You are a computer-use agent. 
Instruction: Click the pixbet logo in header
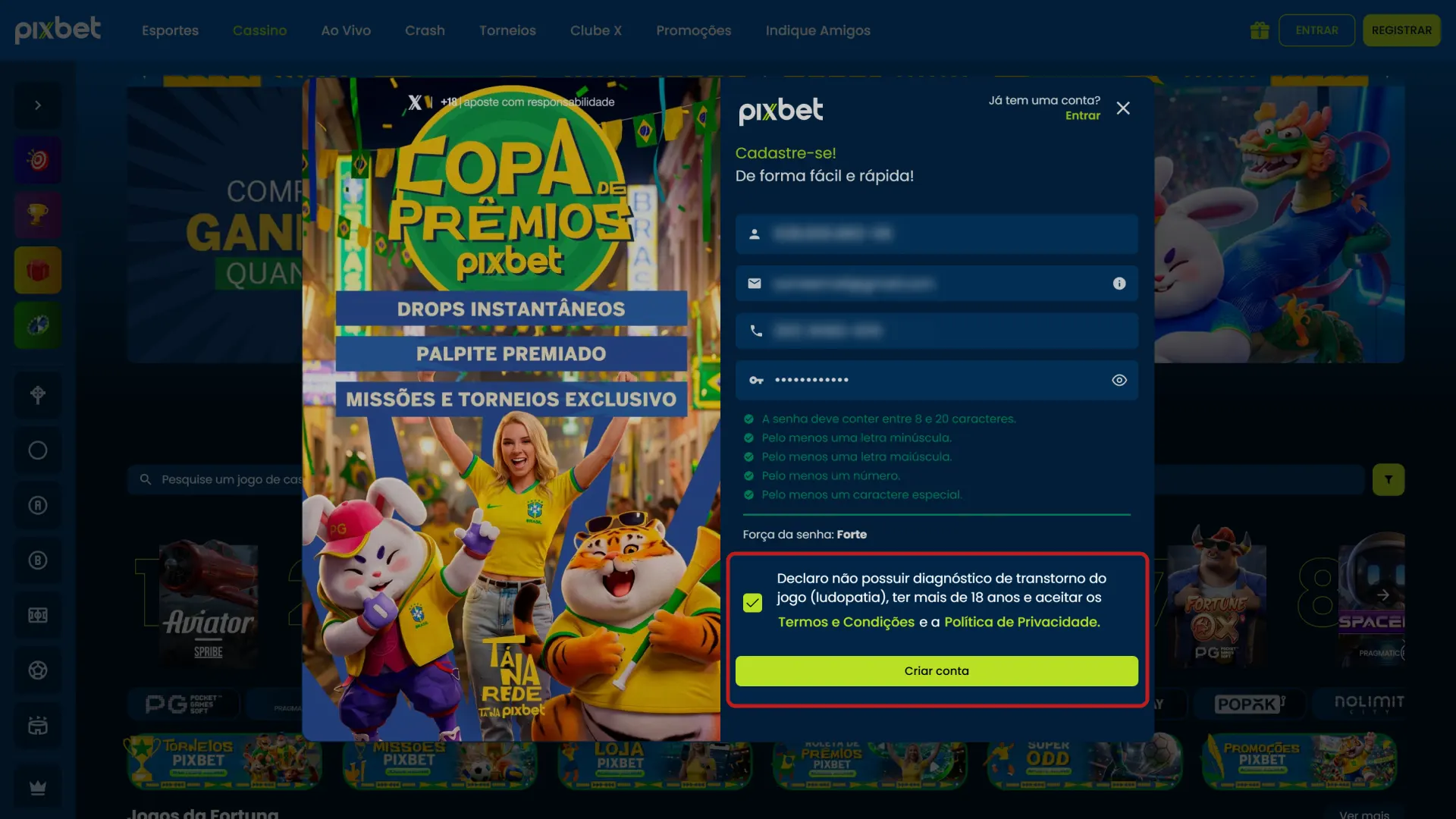point(58,30)
